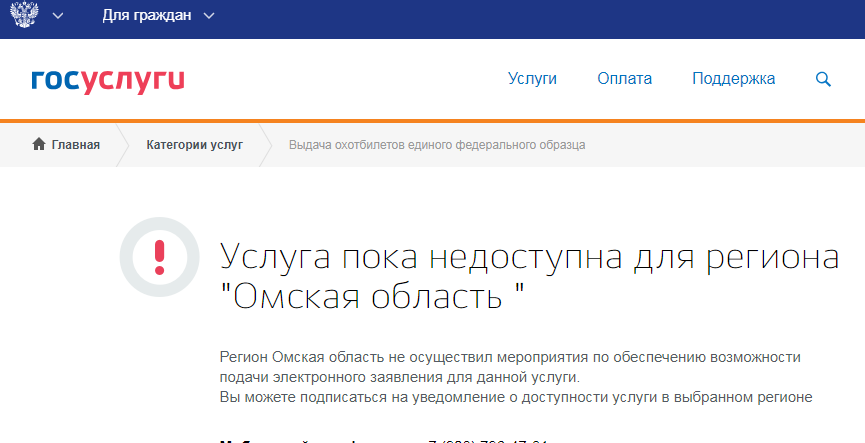The image size is (865, 443).
Task: Go to the 'Главная' breadcrumb
Action: click(x=76, y=145)
